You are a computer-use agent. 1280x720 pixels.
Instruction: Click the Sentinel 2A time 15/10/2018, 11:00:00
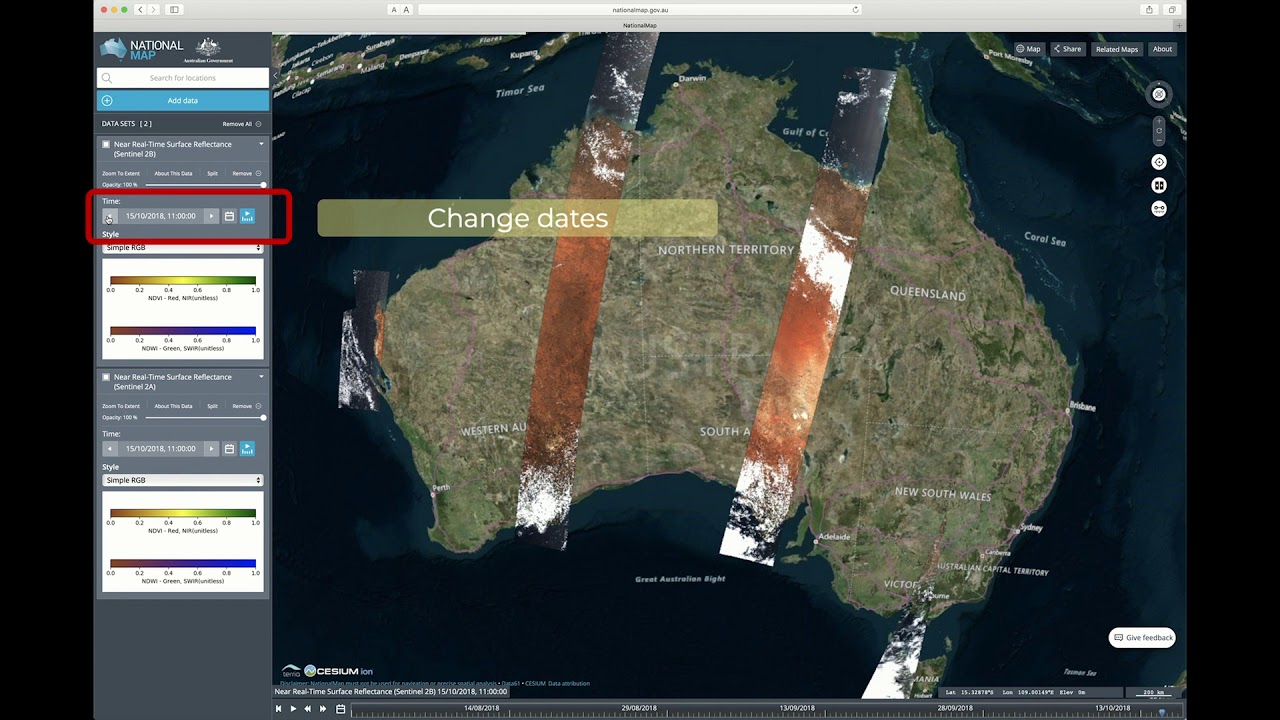[x=161, y=449]
